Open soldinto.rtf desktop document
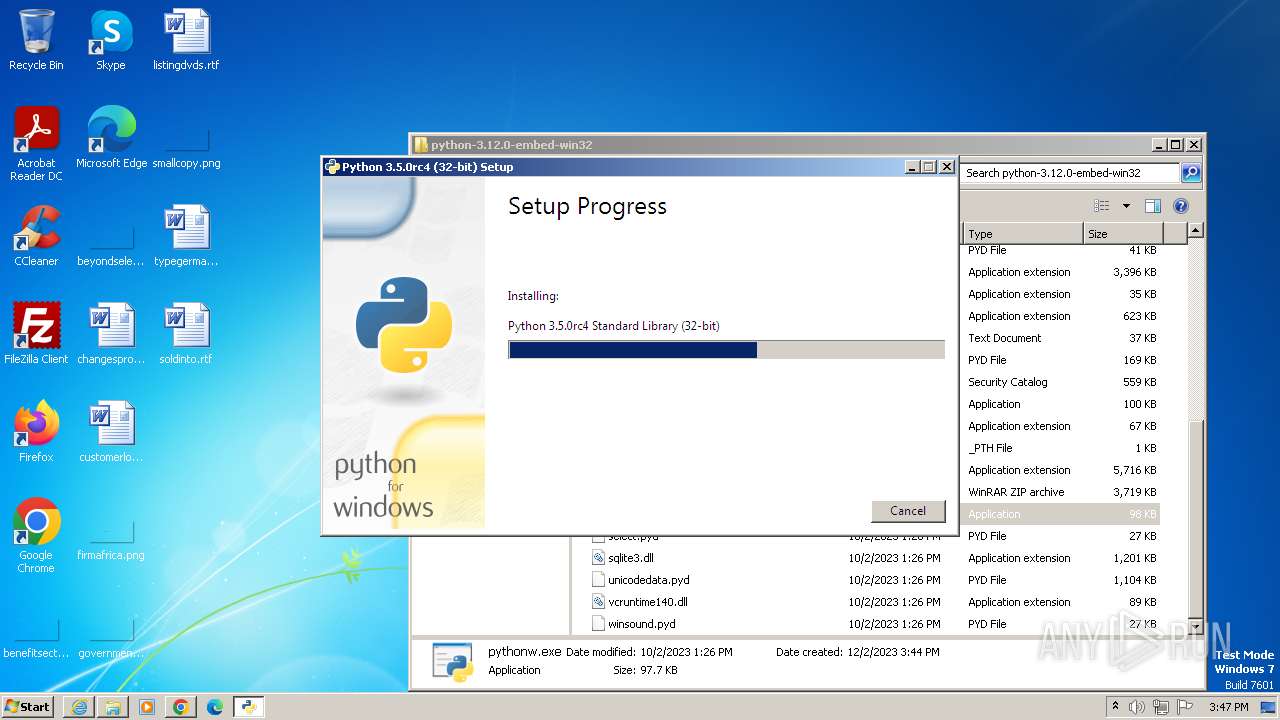1280x720 pixels. pyautogui.click(x=186, y=334)
